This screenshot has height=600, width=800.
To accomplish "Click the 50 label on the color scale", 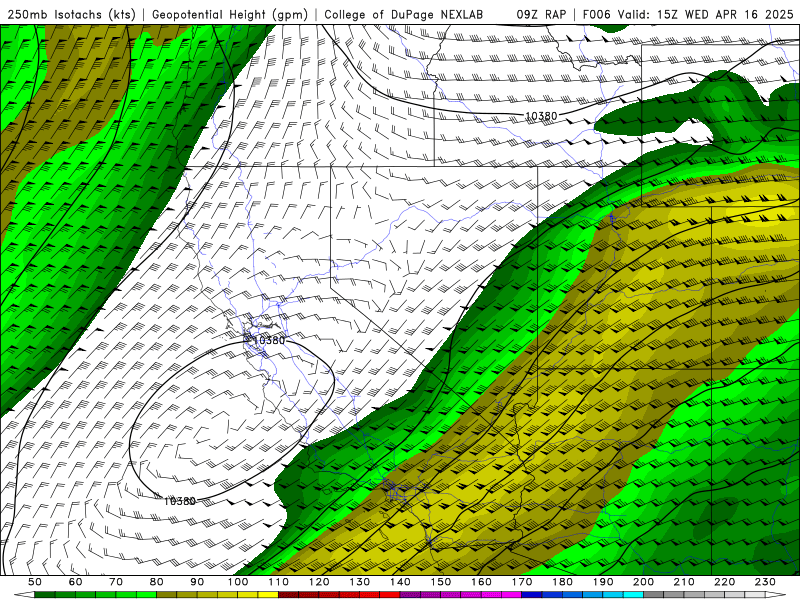I will coord(35,582).
